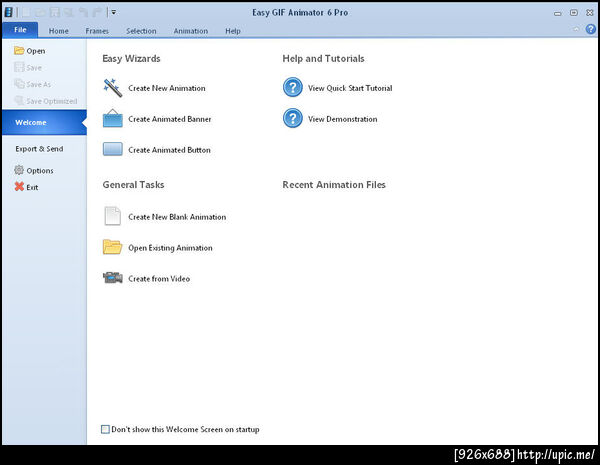Click the Easy GIF Animator app icon in title bar

coord(8,12)
